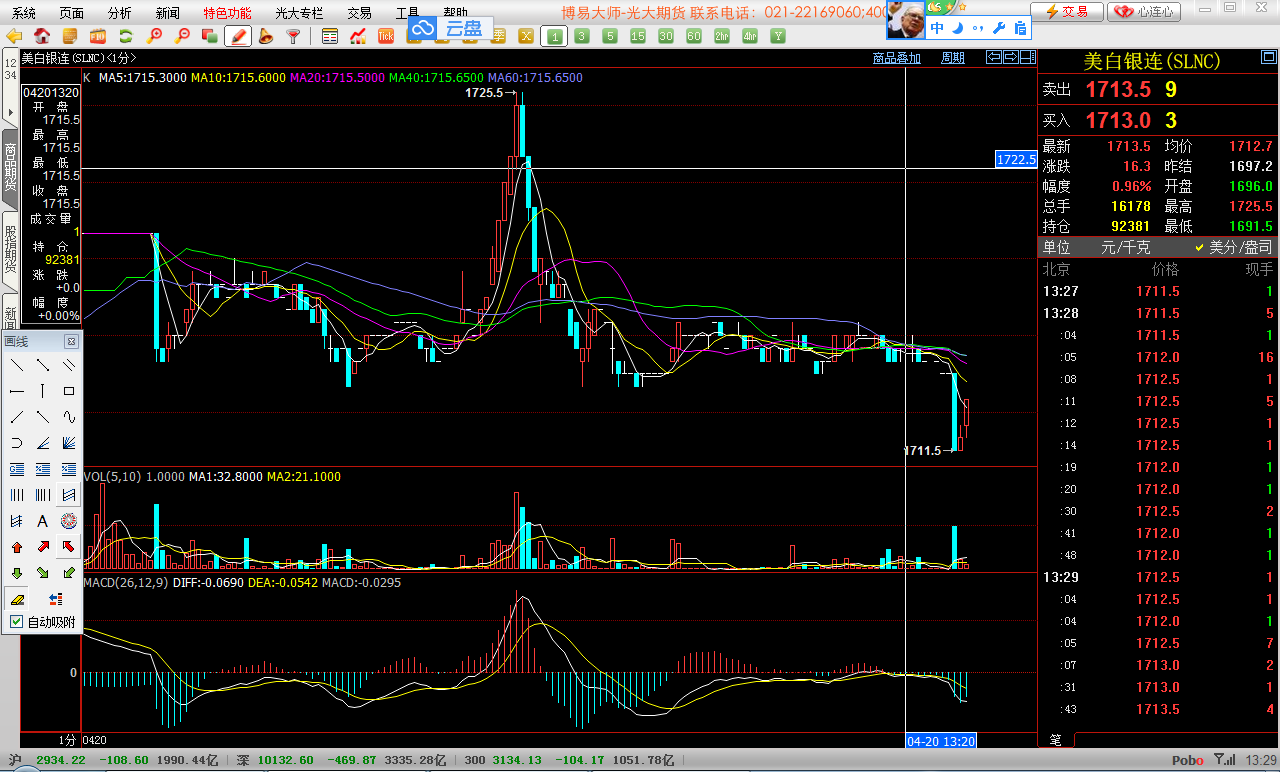Screen dimensions: 1280x772
Task: Open the 特色功能 menu
Action: point(227,13)
